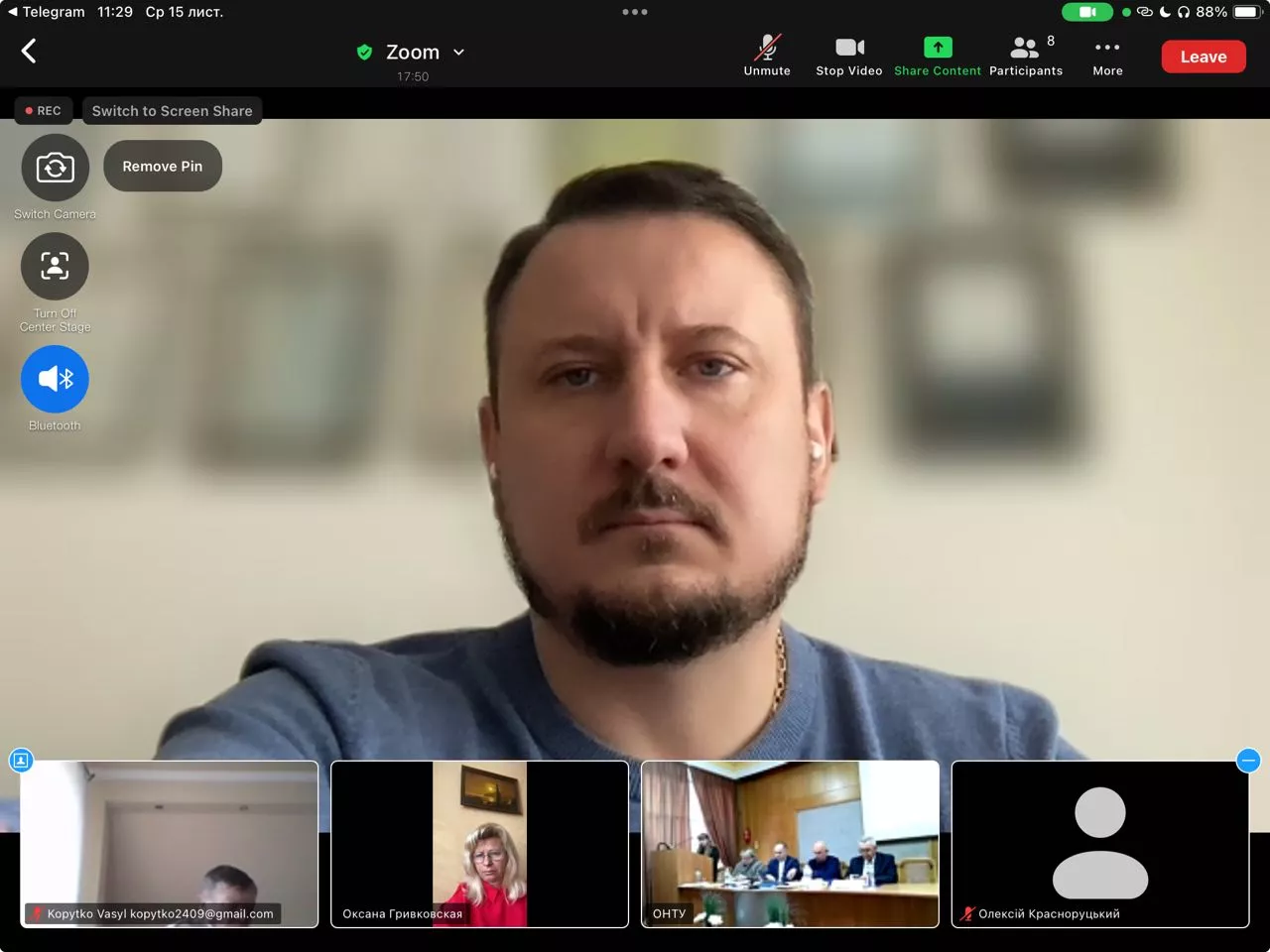The height and width of the screenshot is (952, 1270).
Task: Select Оксана Гривковская video thumbnail
Action: [x=479, y=843]
